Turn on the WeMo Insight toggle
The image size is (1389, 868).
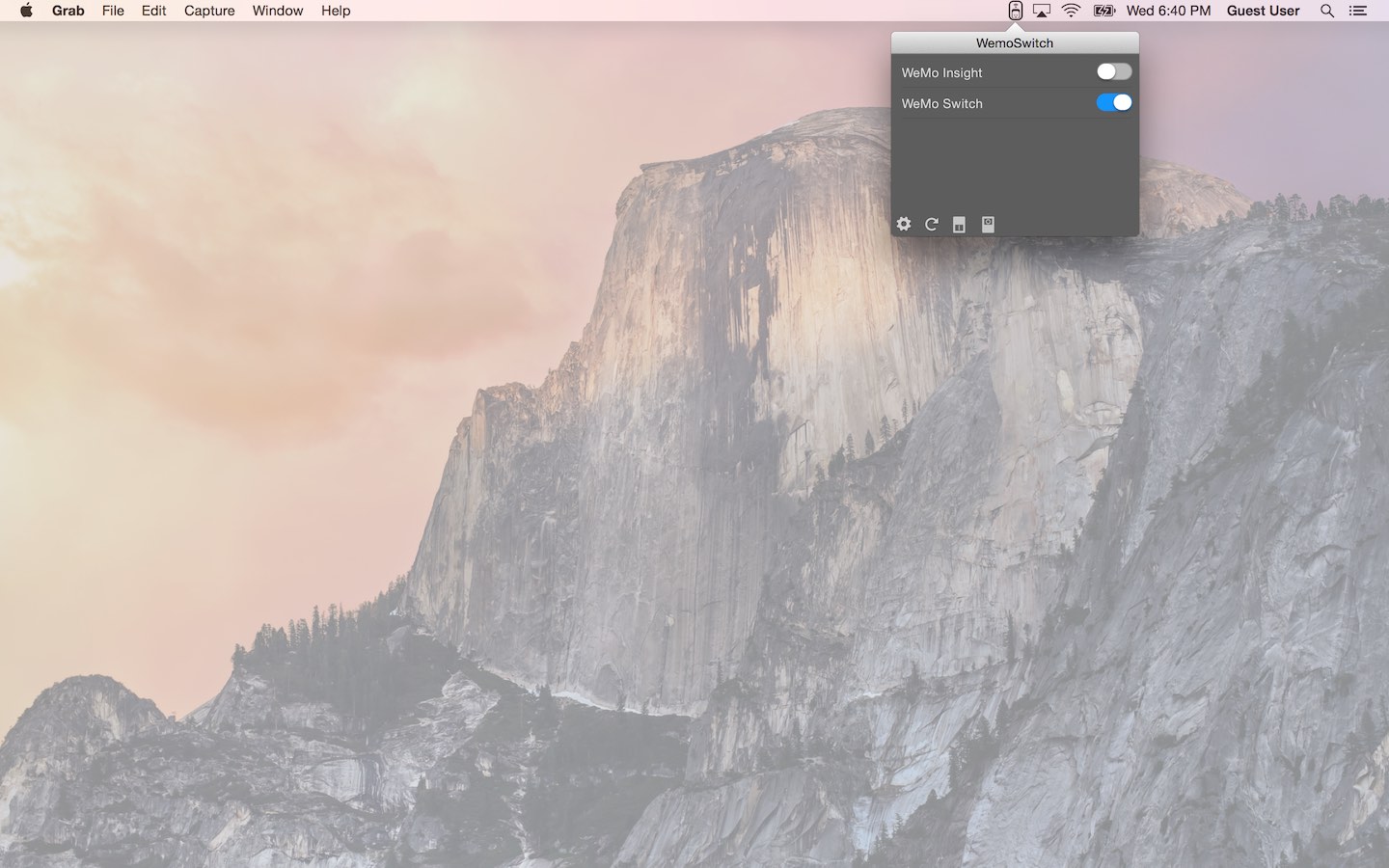(x=1114, y=71)
